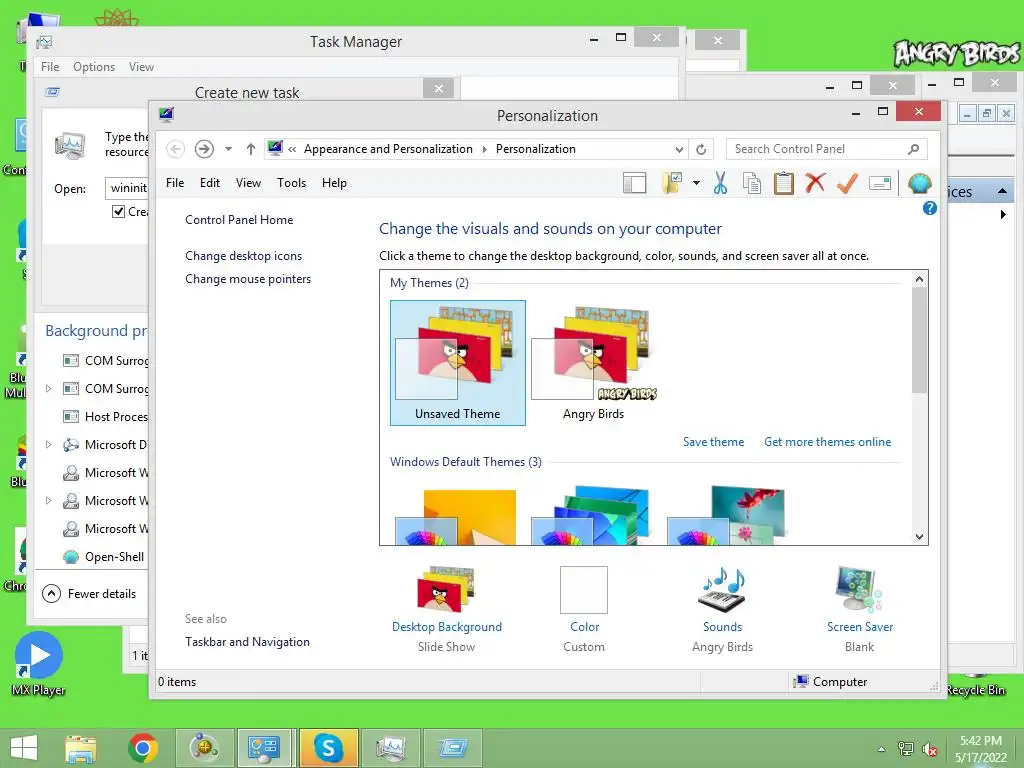Click the navigation pane toolbar icon
Image resolution: width=1024 pixels, height=768 pixels.
click(x=634, y=184)
